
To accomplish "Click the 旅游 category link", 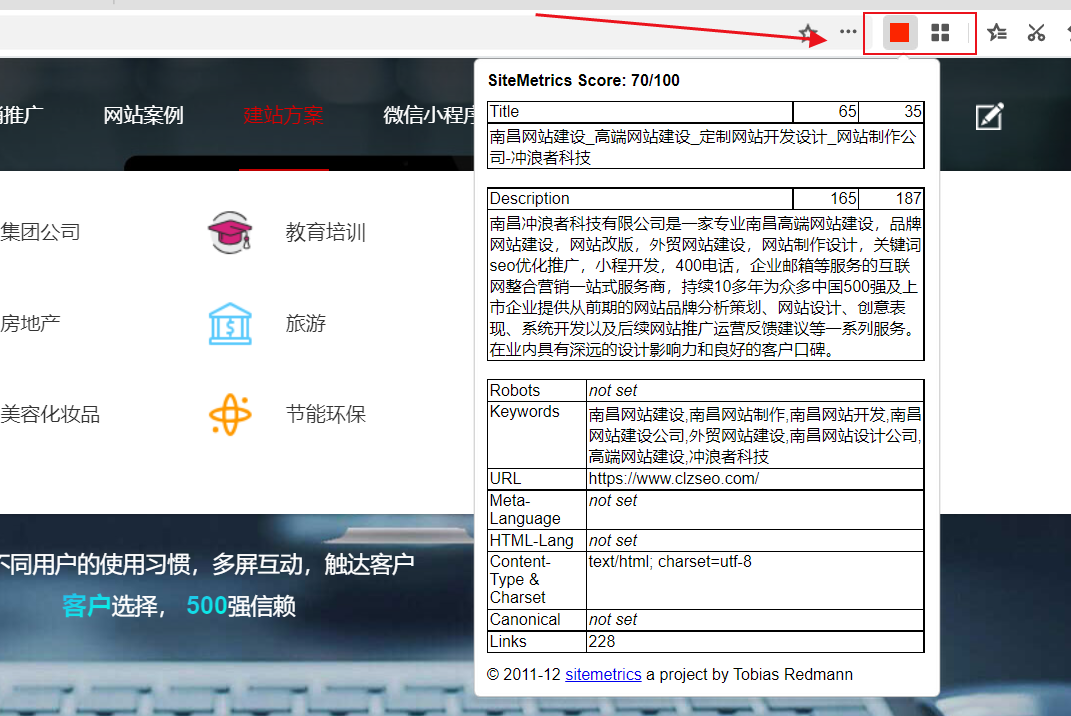I will pyautogui.click(x=305, y=324).
